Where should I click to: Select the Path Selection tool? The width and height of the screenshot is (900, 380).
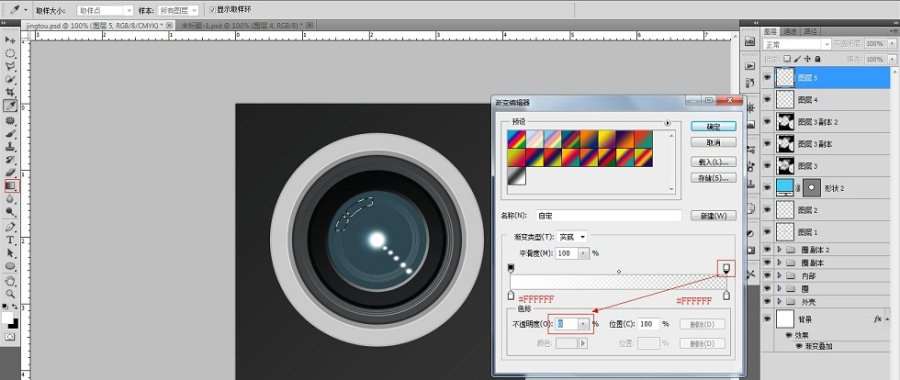[x=10, y=253]
